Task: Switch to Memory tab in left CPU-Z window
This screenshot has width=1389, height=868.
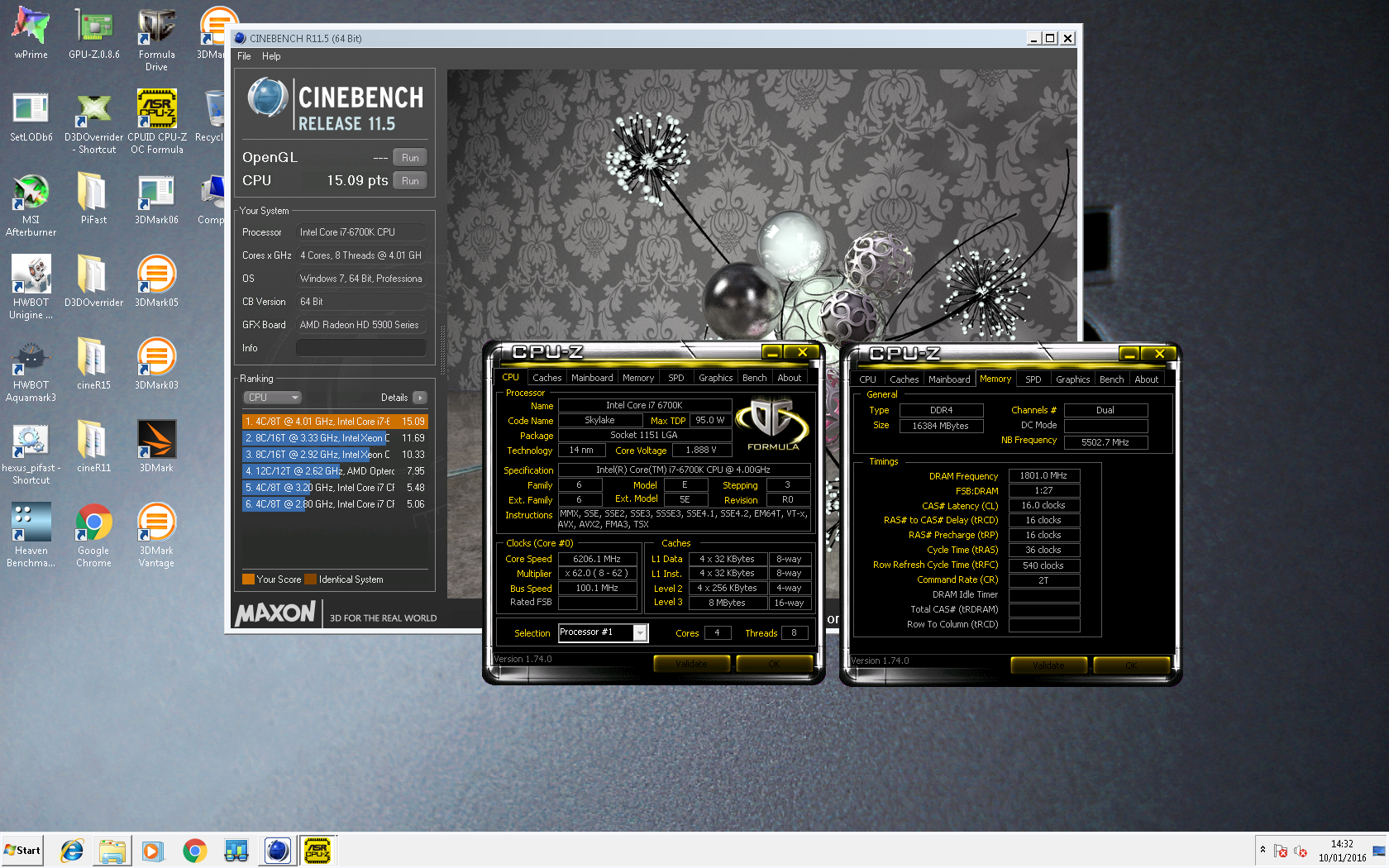Action: tap(638, 378)
